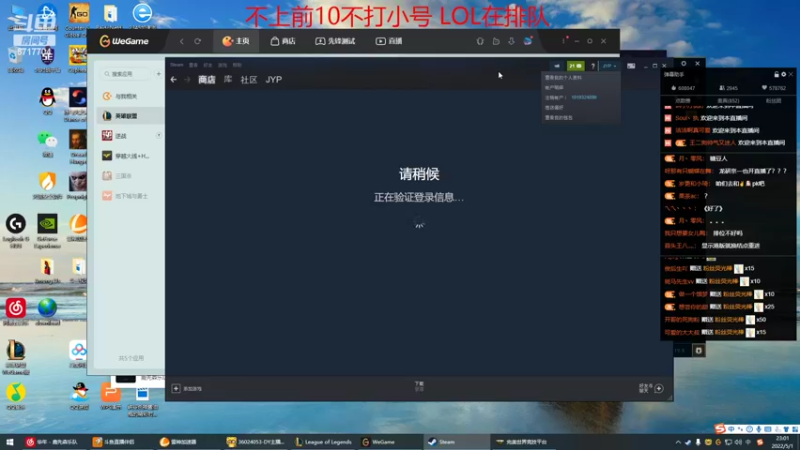This screenshot has height=450, width=800.
Task: Open WeChat desktop icon
Action: [x=47, y=144]
